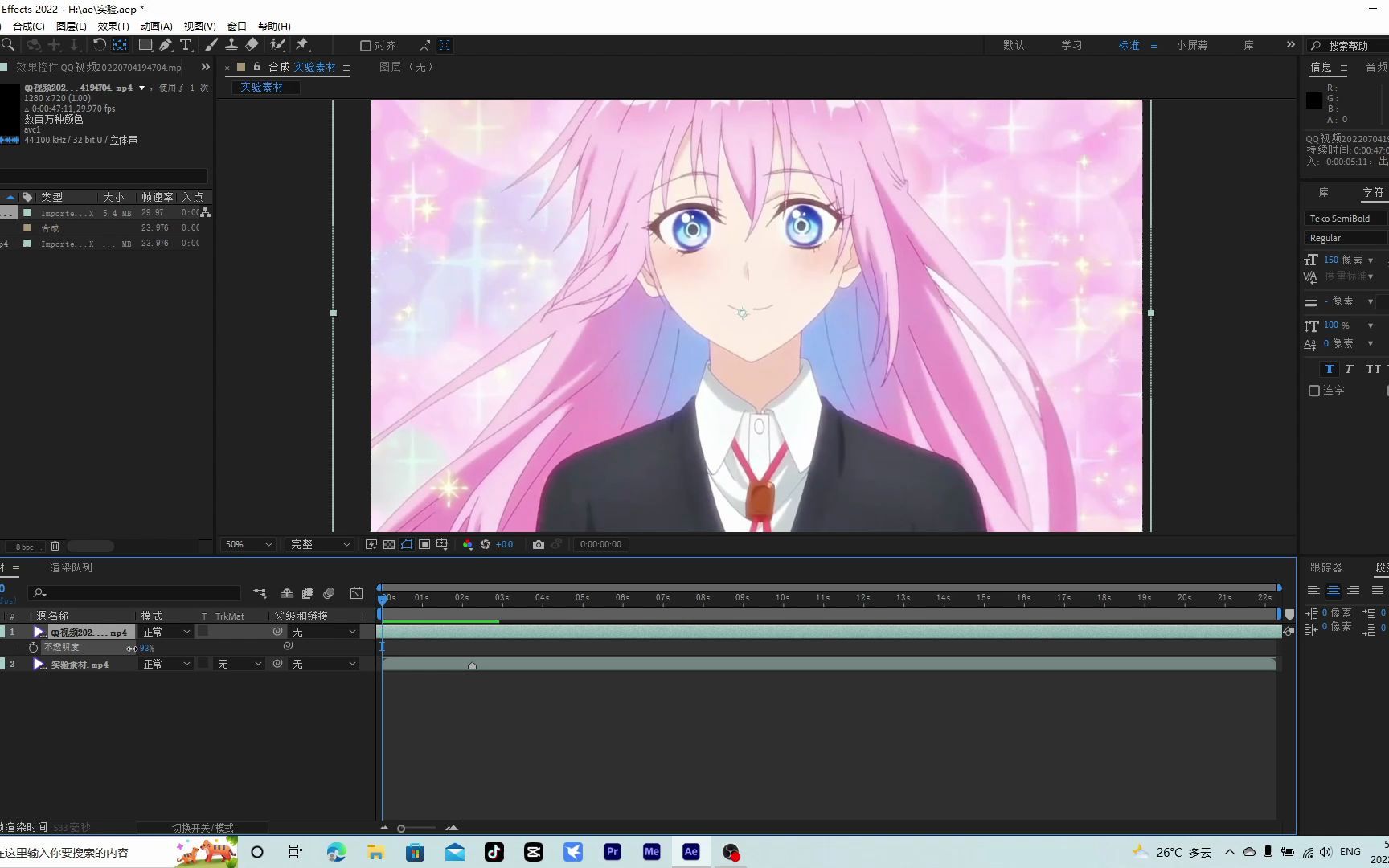Switch to the 字符 panel tab
Viewport: 1389px width, 868px height.
coord(1373,193)
